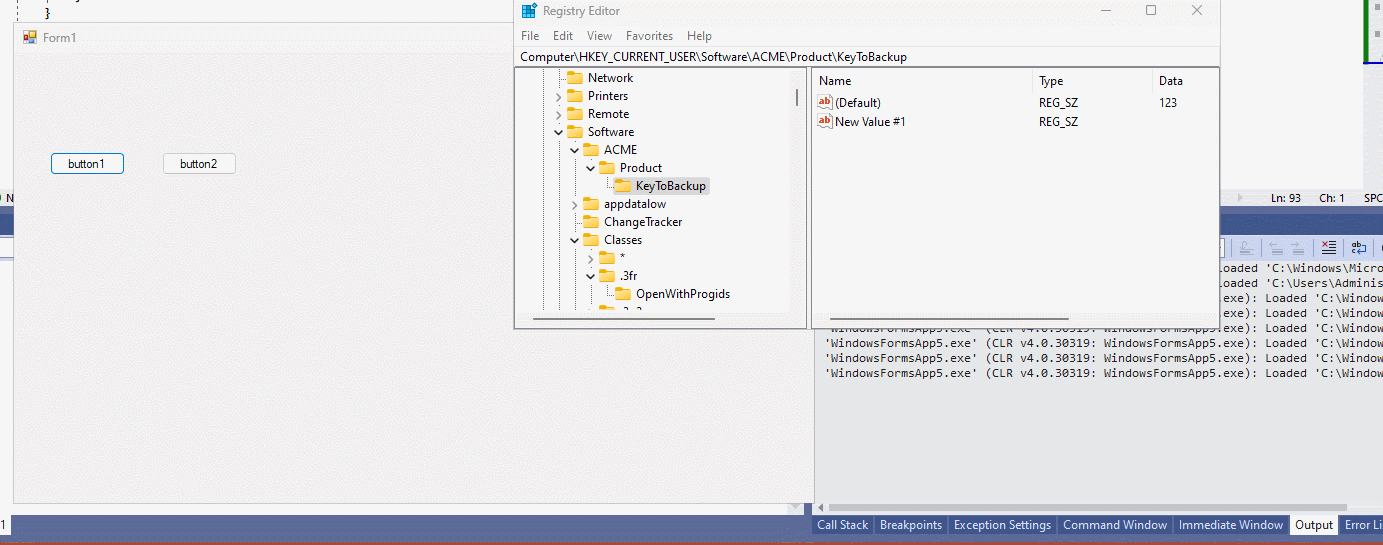Select the ChangeTracker tree item label
Image resolution: width=1383 pixels, height=545 pixels.
pos(643,222)
